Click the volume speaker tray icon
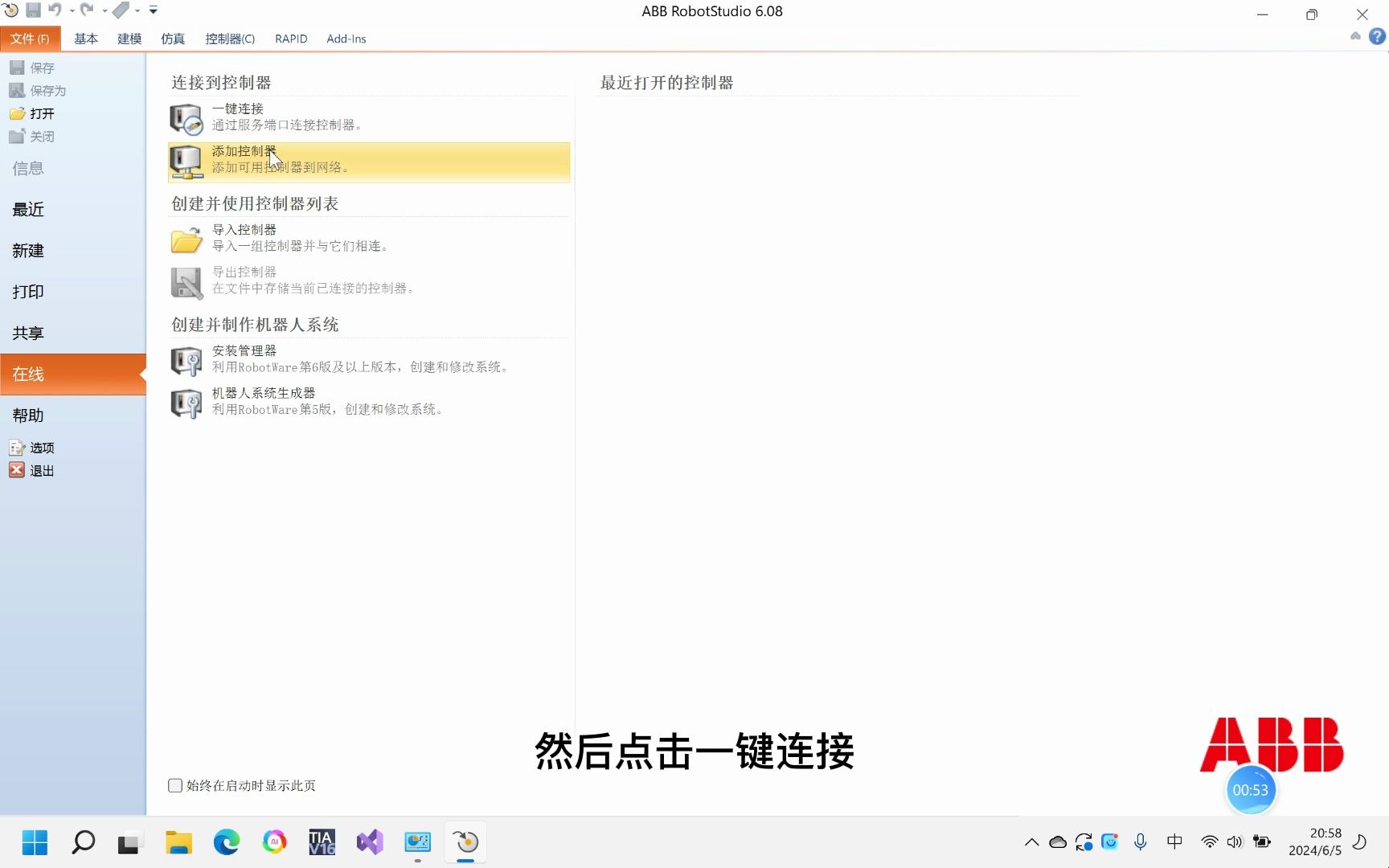Viewport: 1389px width, 868px height. (1235, 842)
